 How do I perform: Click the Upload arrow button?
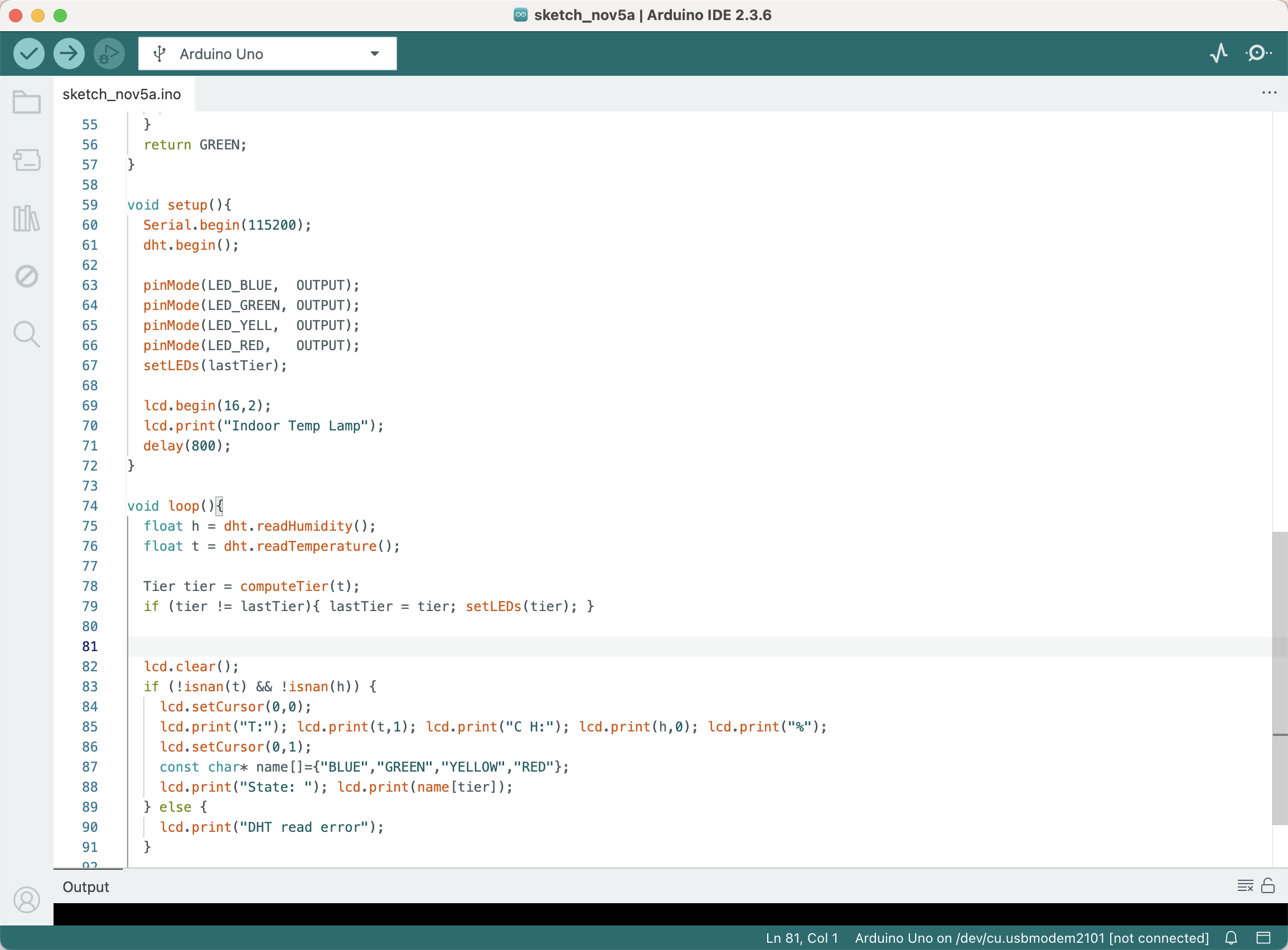pyautogui.click(x=69, y=54)
